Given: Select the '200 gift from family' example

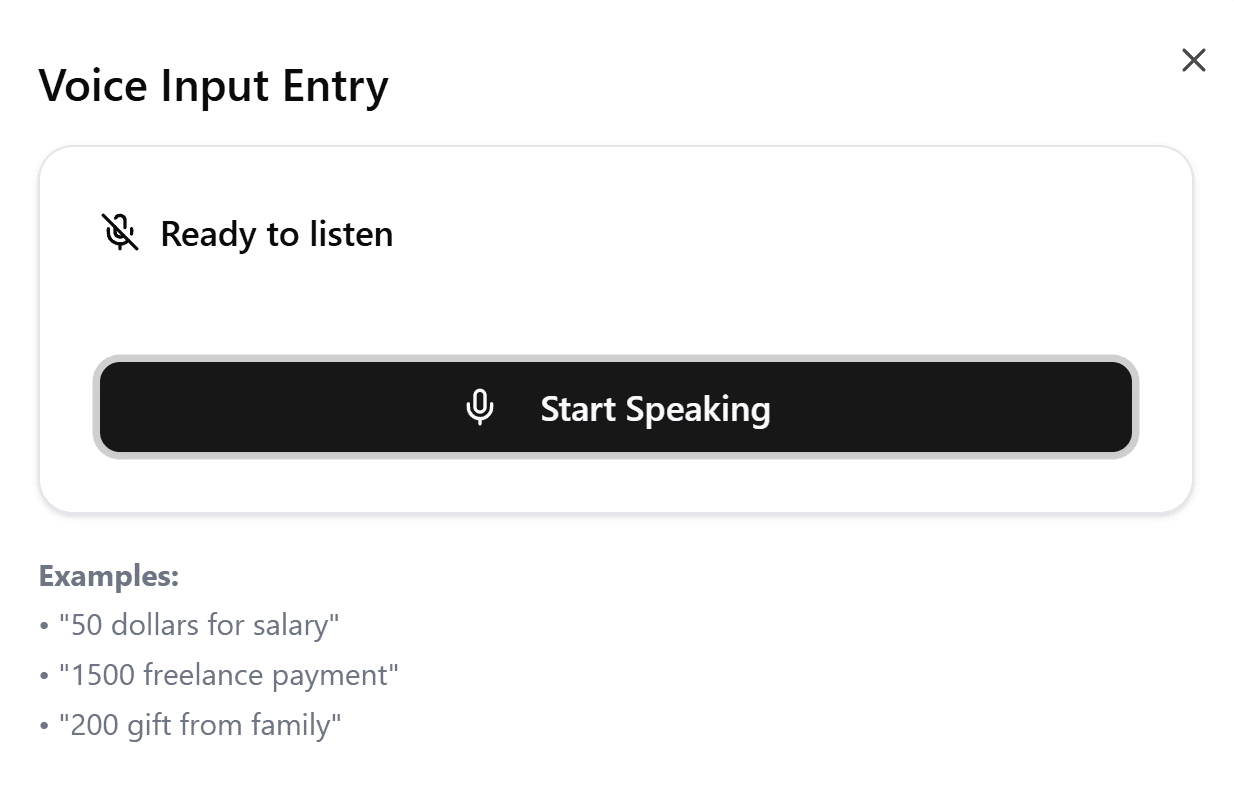Looking at the screenshot, I should coord(200,724).
